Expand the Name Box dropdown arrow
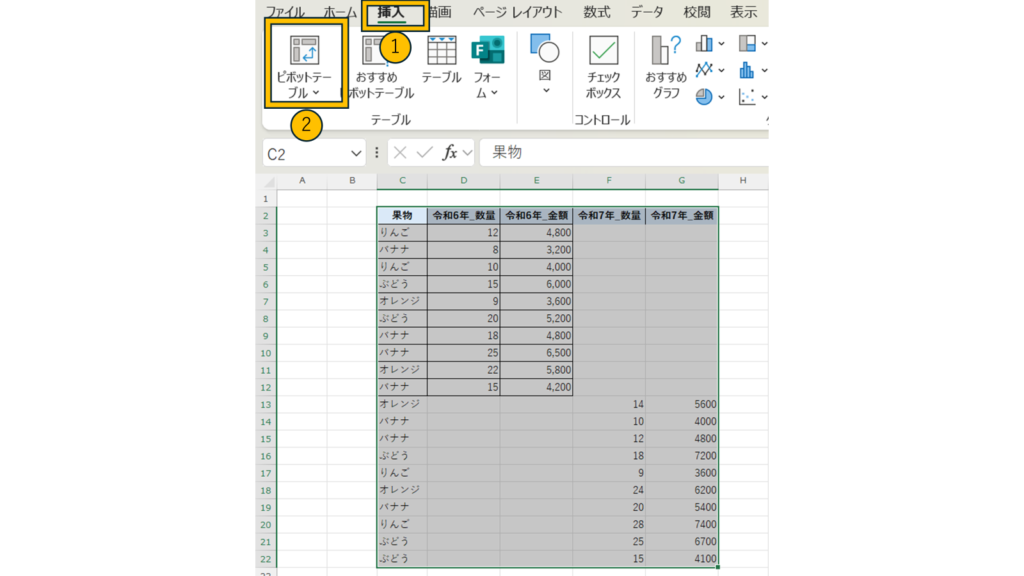1024x576 pixels. click(x=356, y=154)
